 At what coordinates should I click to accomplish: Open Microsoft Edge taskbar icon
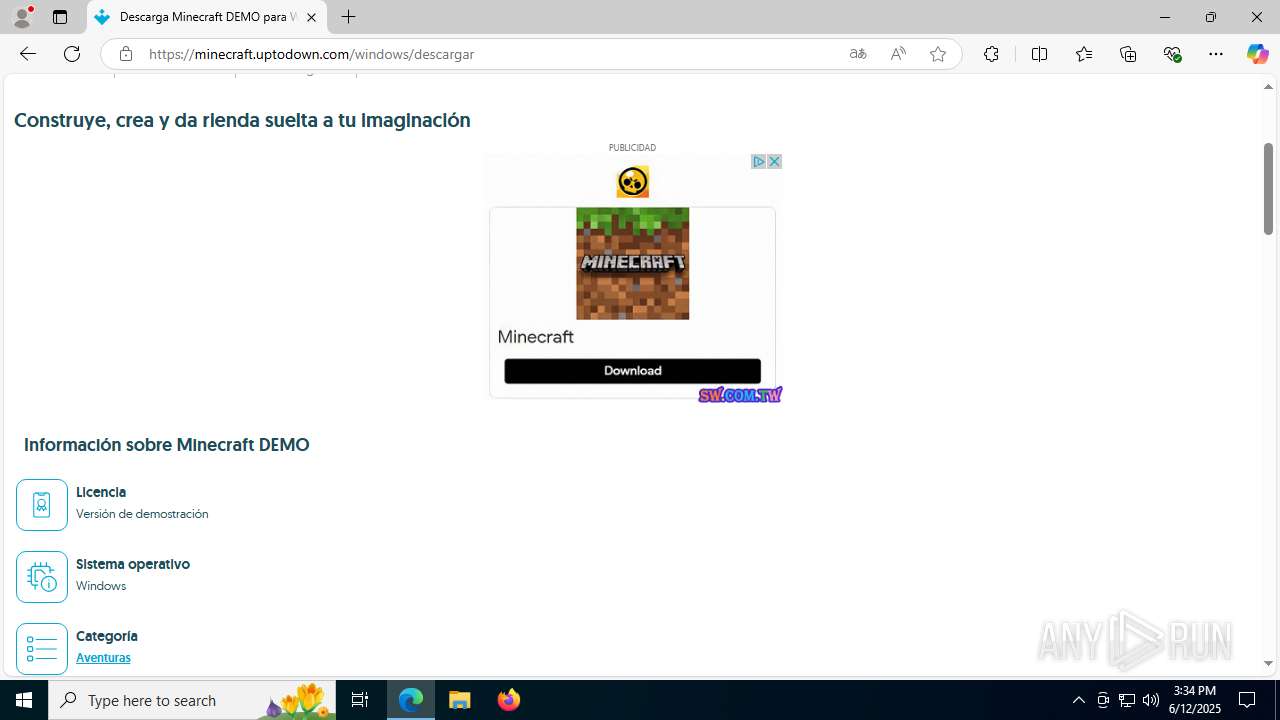411,700
